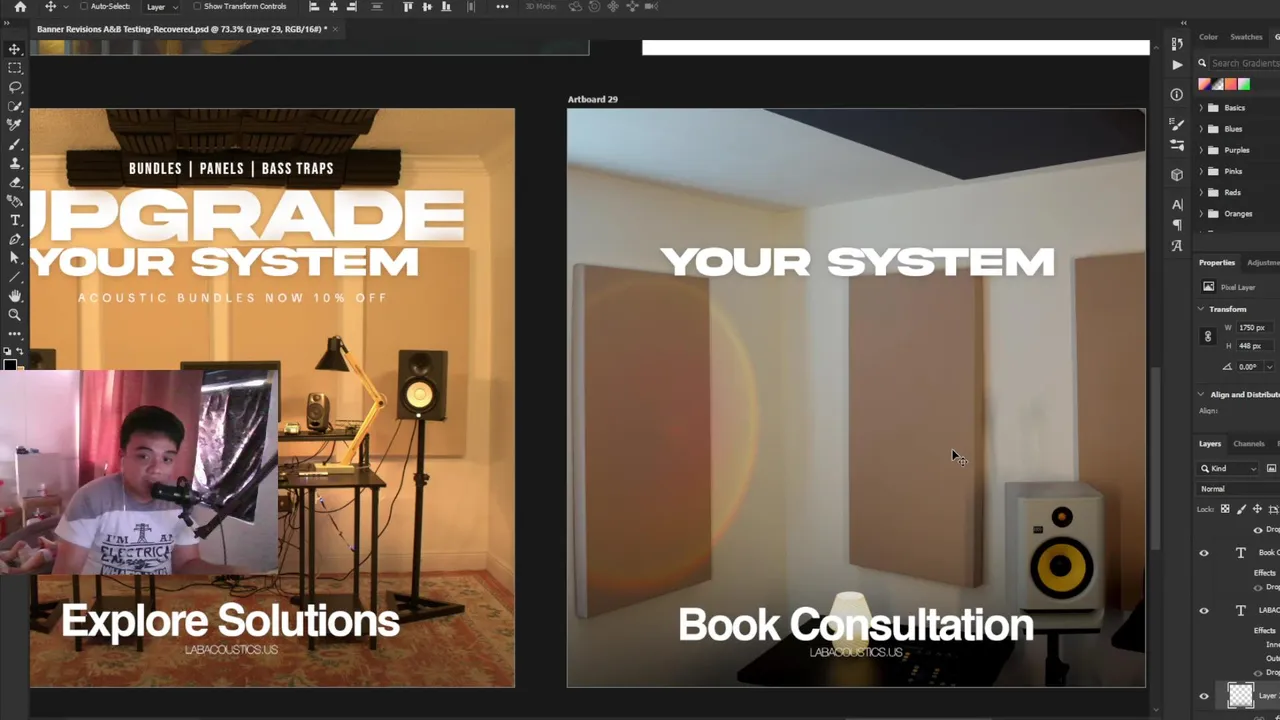Viewport: 1280px width, 720px height.
Task: Toggle the link width and height constraint
Action: [1207, 336]
